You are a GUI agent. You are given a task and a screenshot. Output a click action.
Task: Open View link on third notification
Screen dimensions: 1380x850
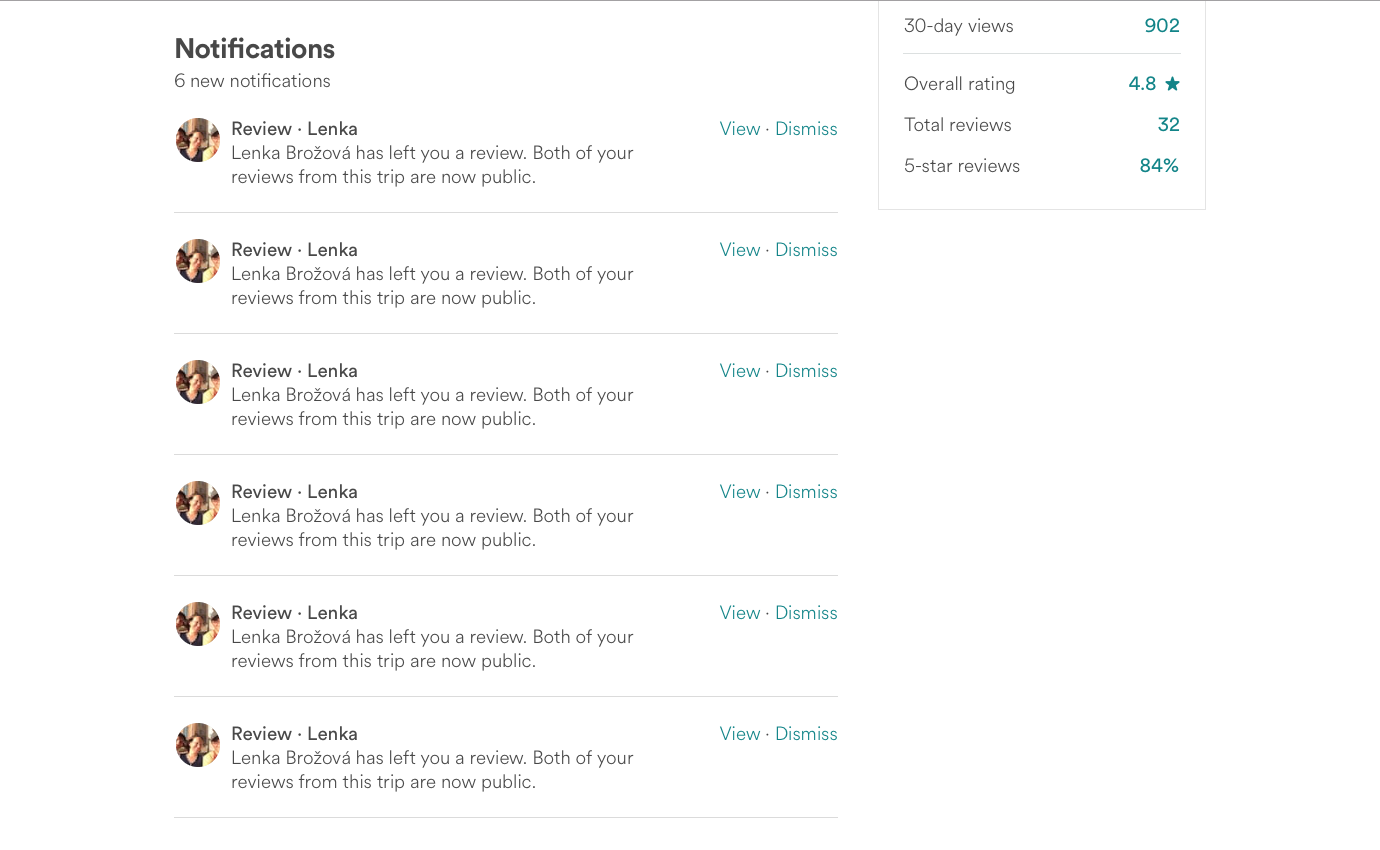[740, 371]
